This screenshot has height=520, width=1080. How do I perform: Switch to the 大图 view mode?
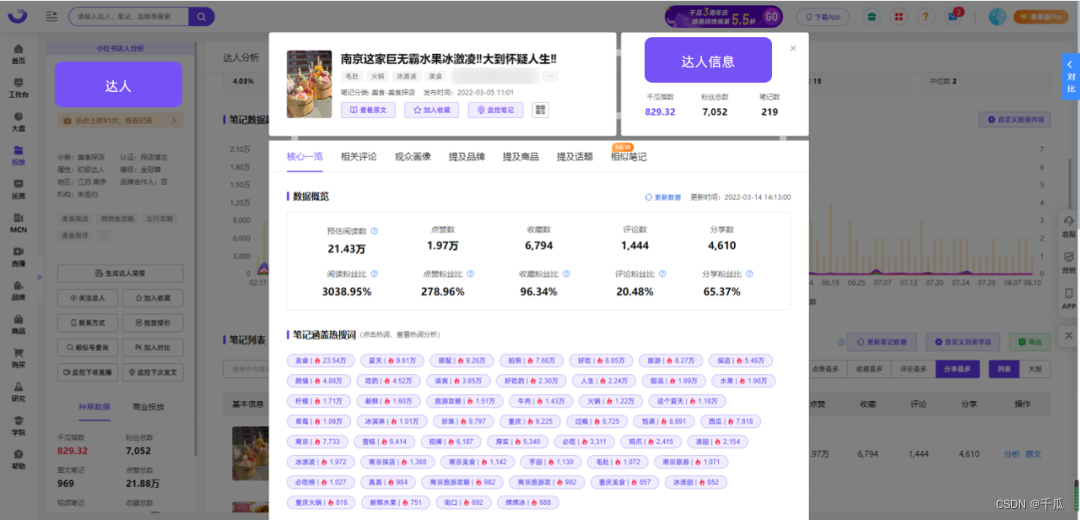pyautogui.click(x=1034, y=369)
